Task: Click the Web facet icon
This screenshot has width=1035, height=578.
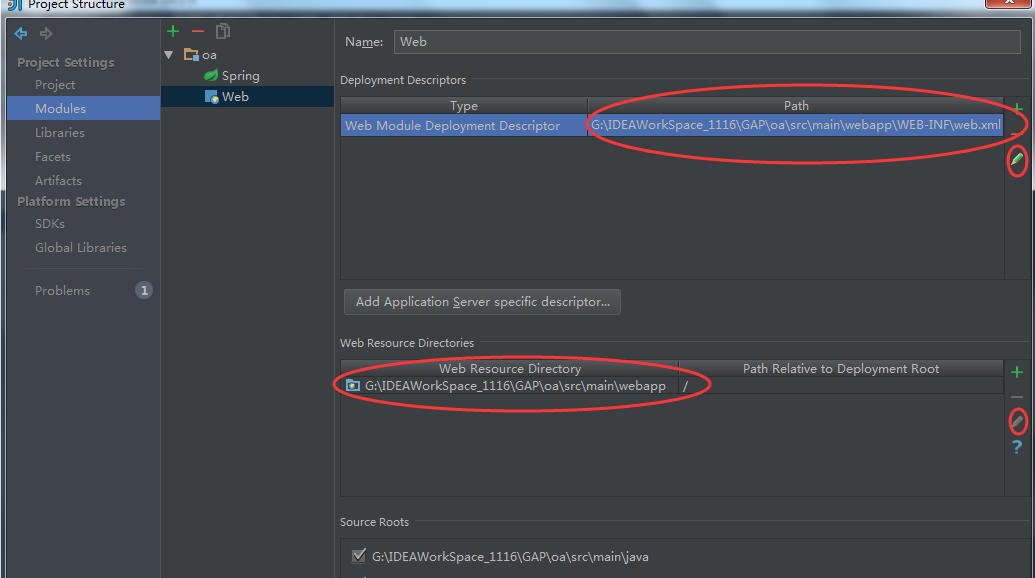Action: pos(211,97)
